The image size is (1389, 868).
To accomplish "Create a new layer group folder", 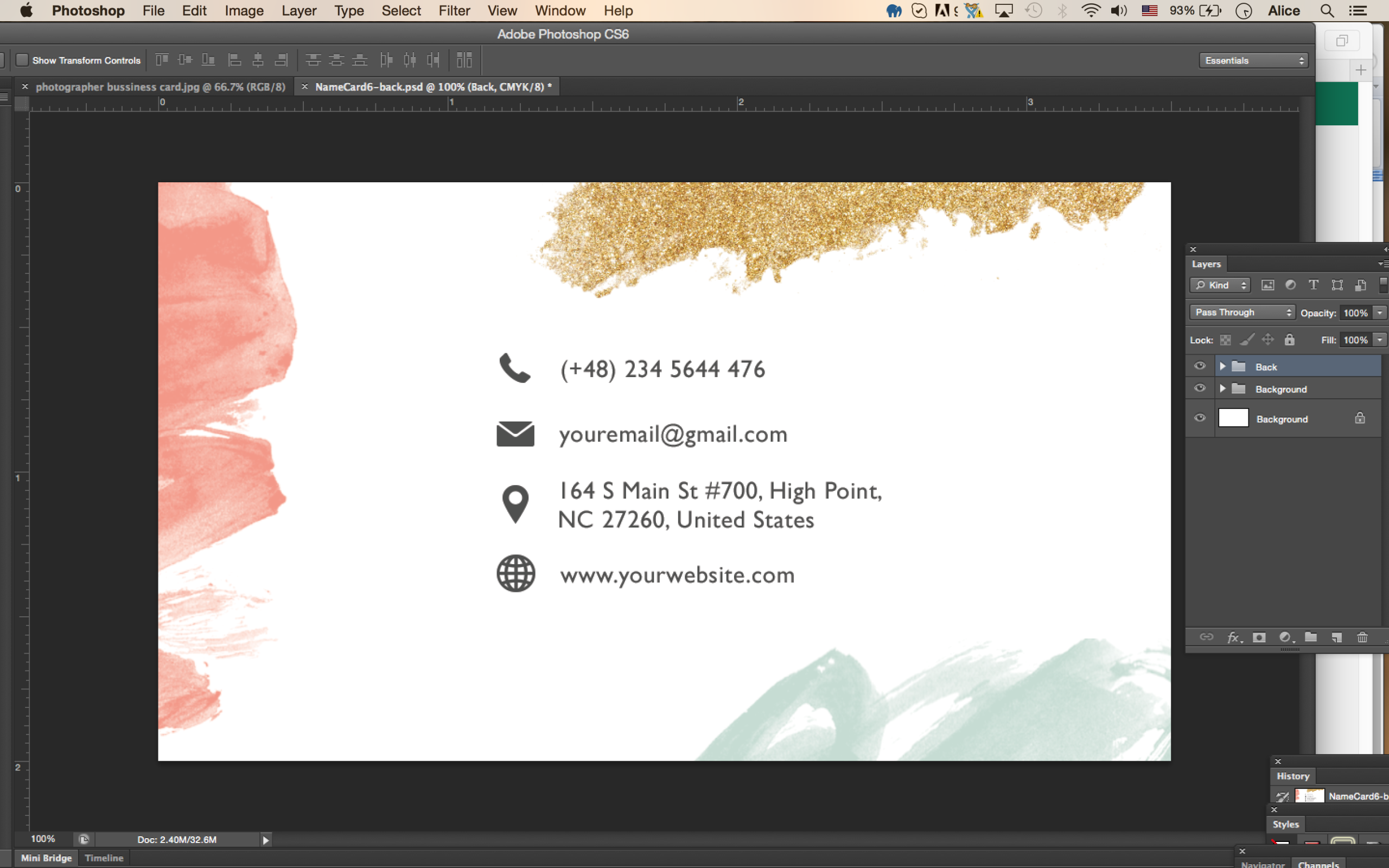I will (1310, 637).
